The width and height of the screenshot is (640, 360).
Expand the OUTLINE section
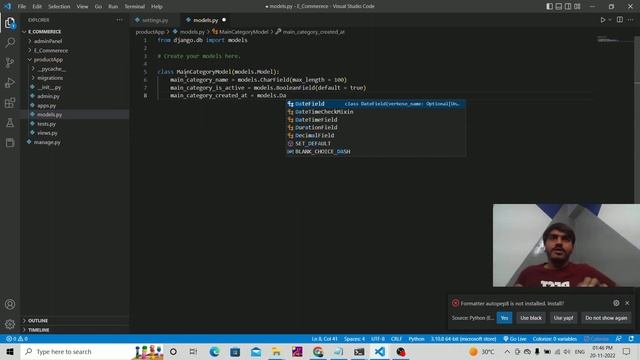tap(38, 321)
